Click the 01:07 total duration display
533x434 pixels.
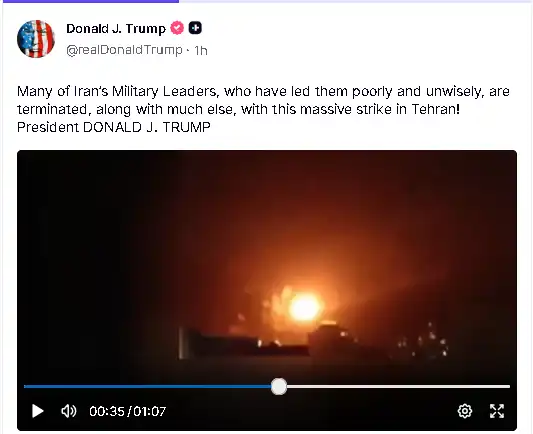pyautogui.click(x=150, y=411)
